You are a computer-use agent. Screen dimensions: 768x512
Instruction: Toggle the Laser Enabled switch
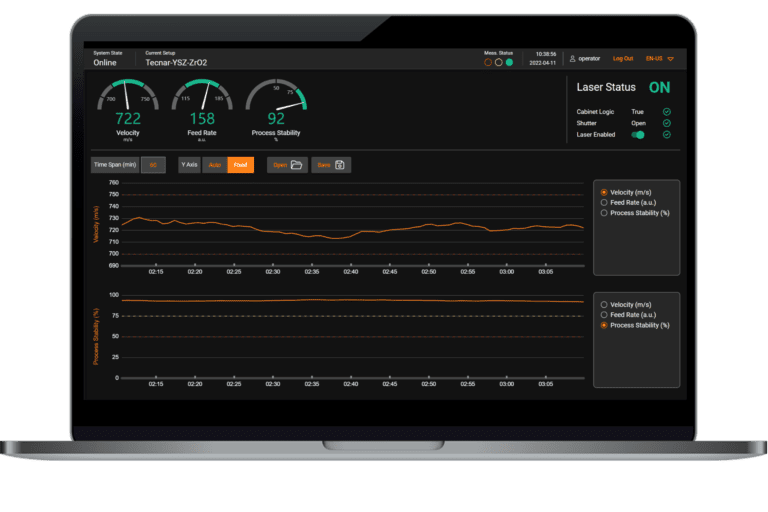(x=637, y=134)
